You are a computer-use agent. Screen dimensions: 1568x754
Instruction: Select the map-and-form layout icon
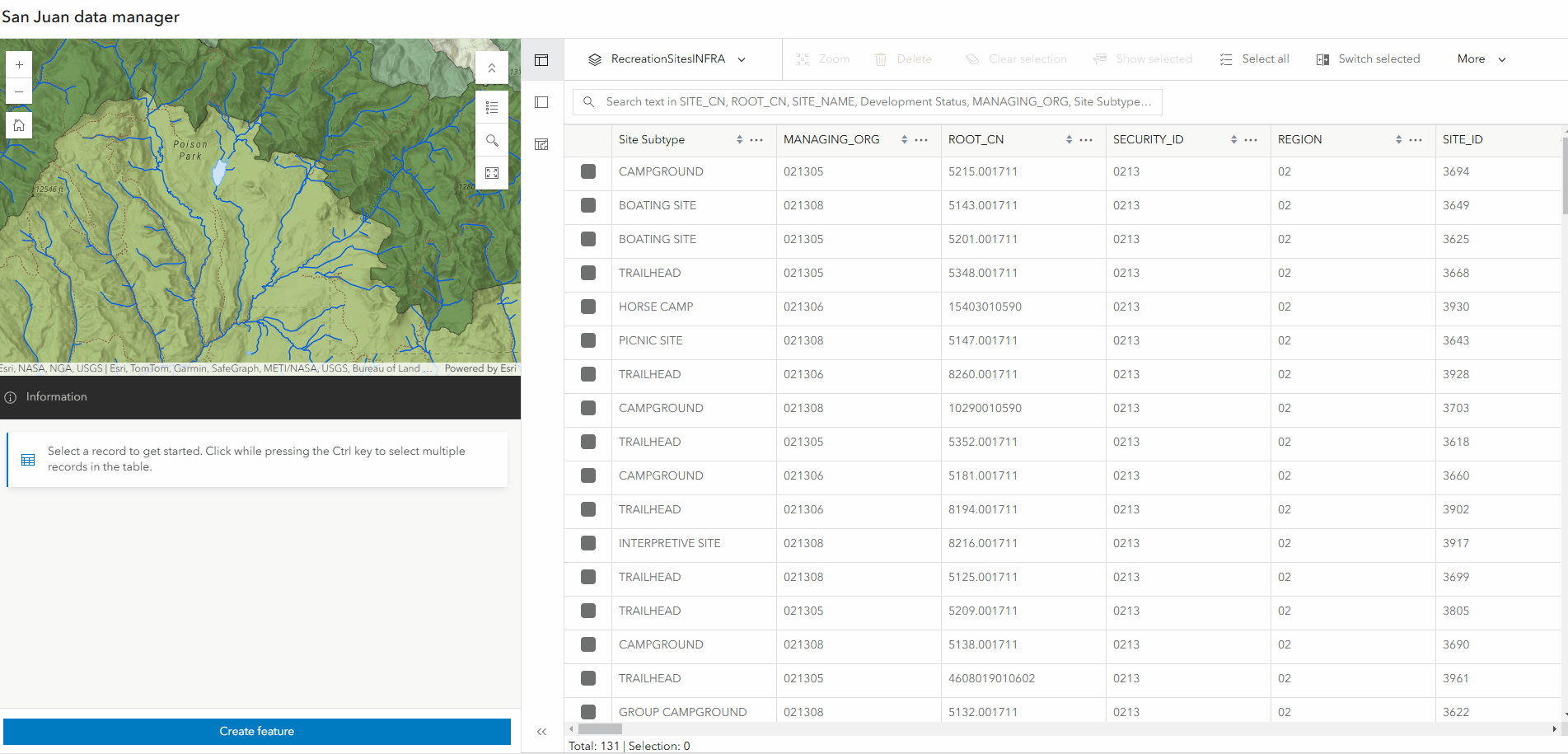point(541,143)
